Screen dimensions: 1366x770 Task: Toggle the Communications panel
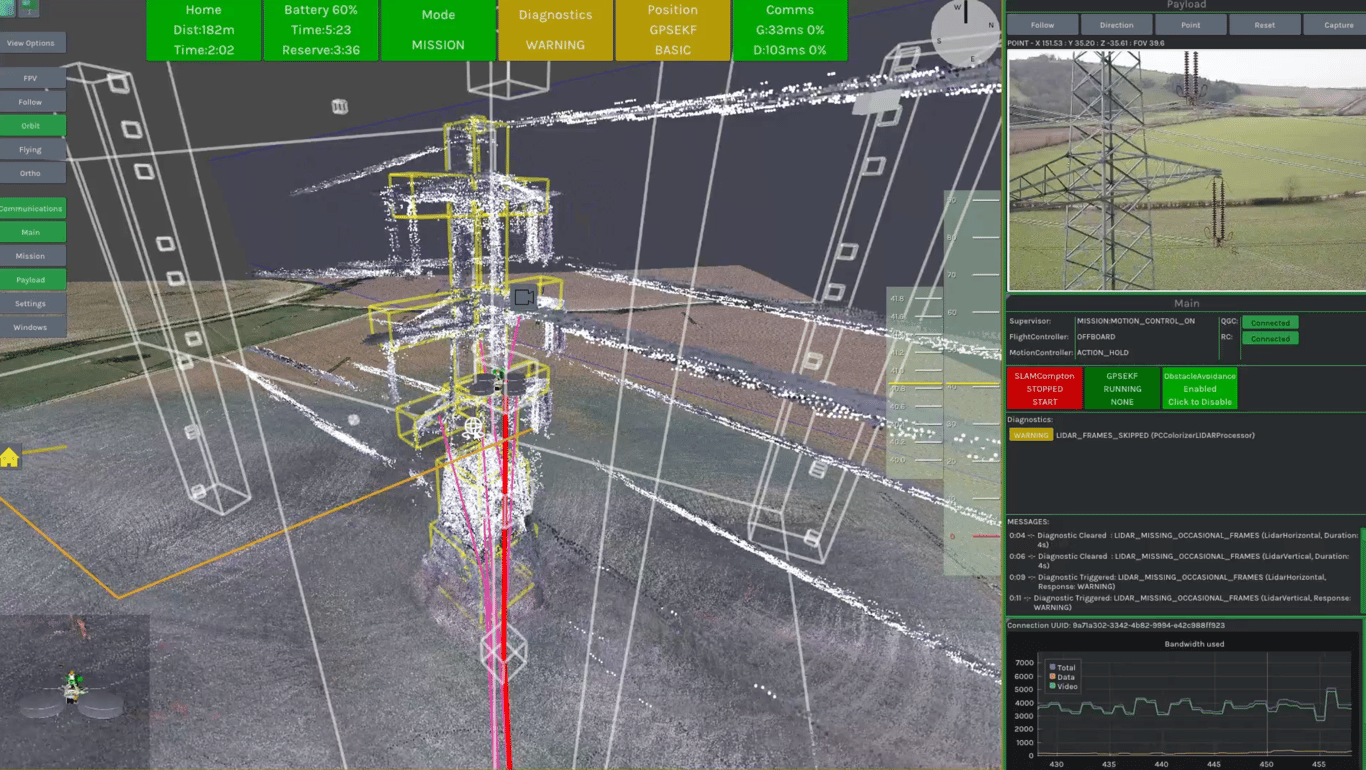(31, 209)
